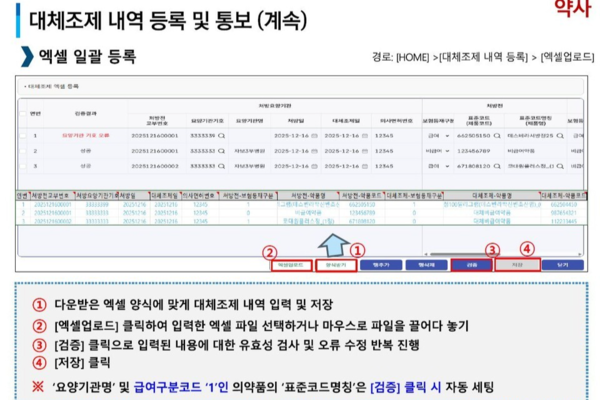The width and height of the screenshot is (600, 400).
Task: Click row 1 red validation error text
Action: tap(86, 136)
